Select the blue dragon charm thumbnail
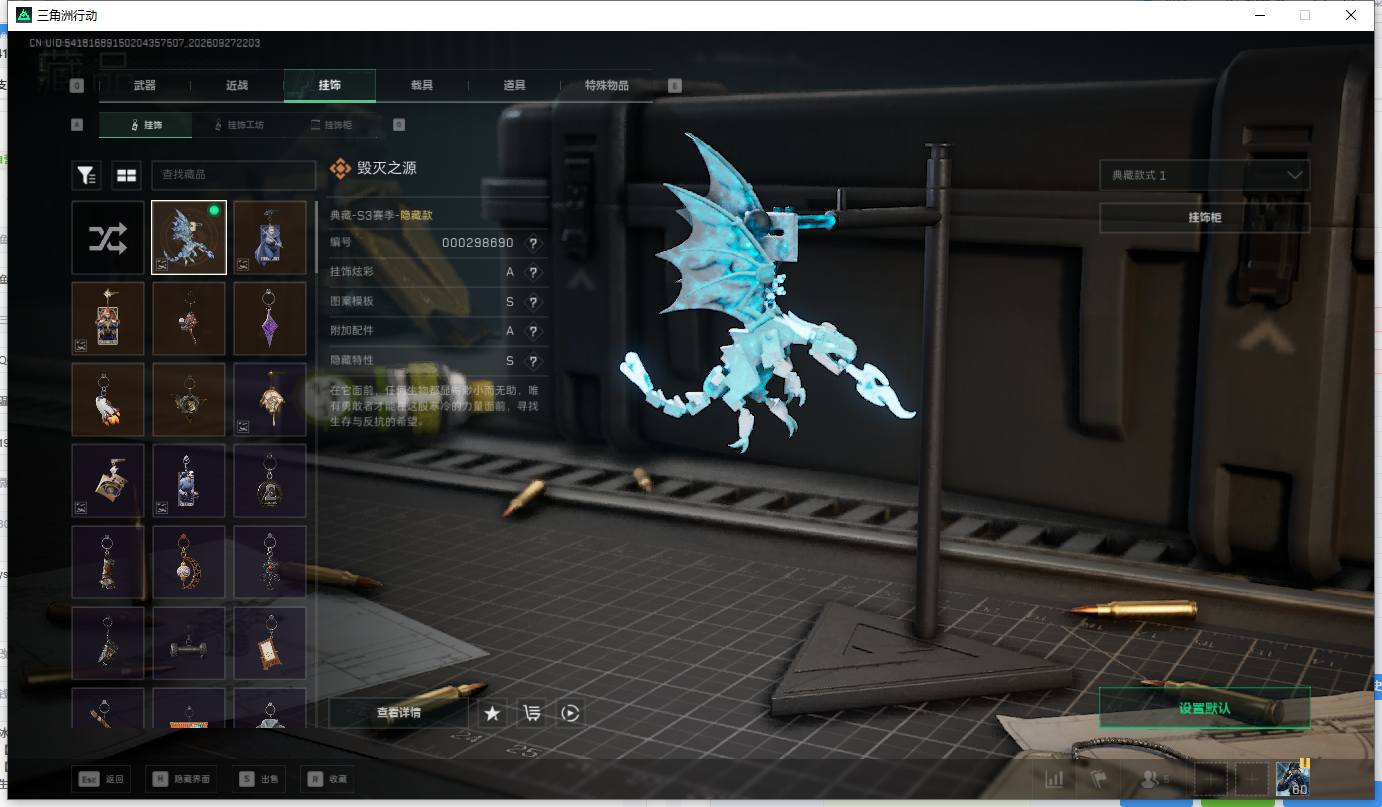 (189, 237)
